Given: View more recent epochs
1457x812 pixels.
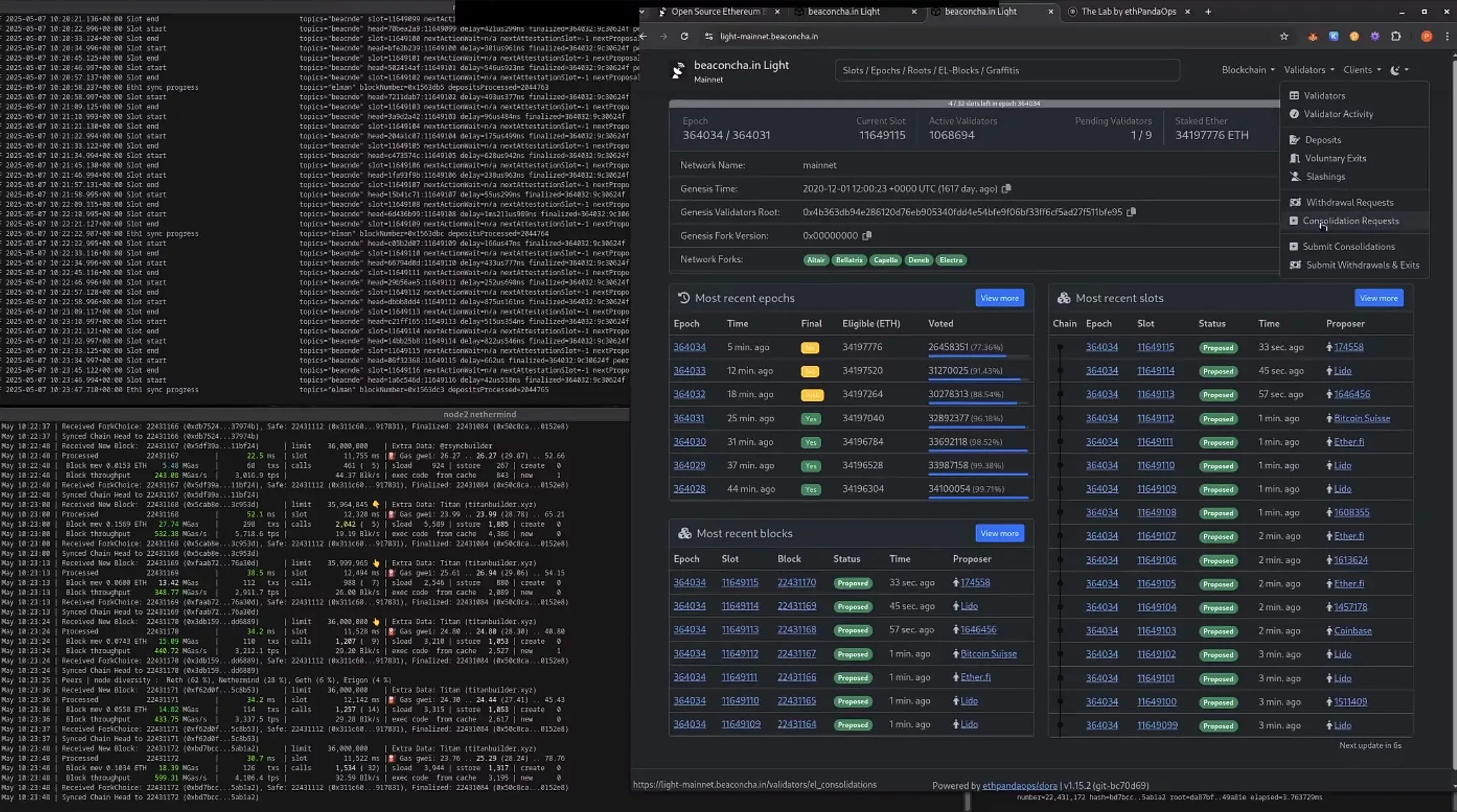Looking at the screenshot, I should click(999, 298).
